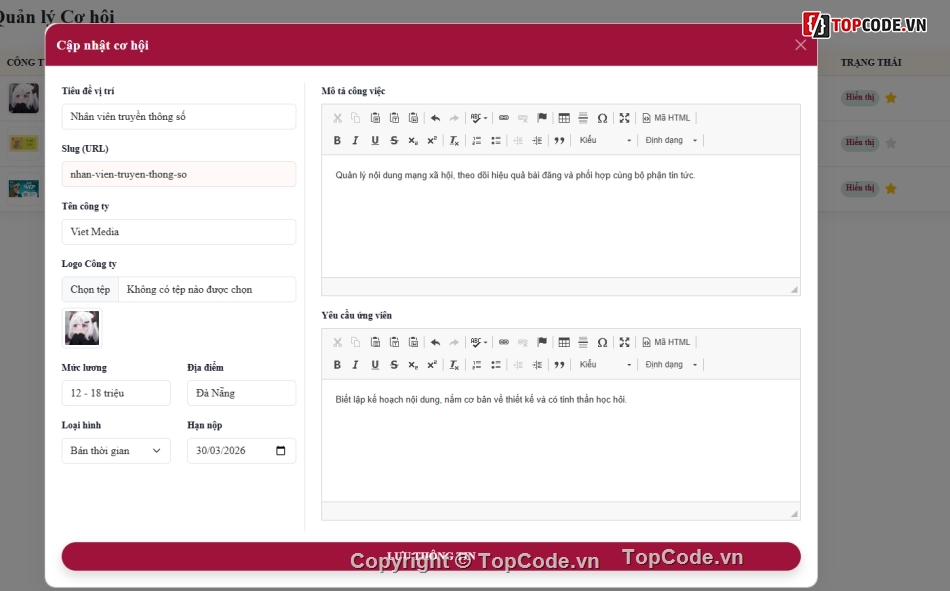Screen dimensions: 950x591
Task: Click Copy icon in Mô tả công việc editor
Action: coord(356,118)
